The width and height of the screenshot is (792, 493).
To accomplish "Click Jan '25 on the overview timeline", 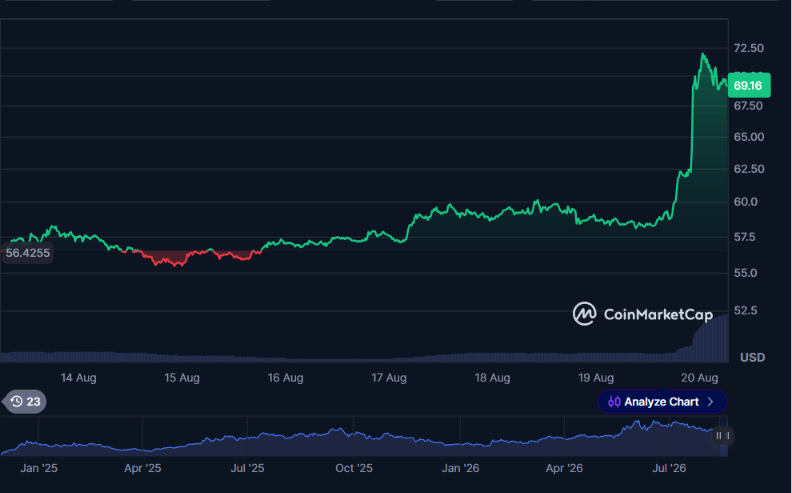I will [39, 468].
